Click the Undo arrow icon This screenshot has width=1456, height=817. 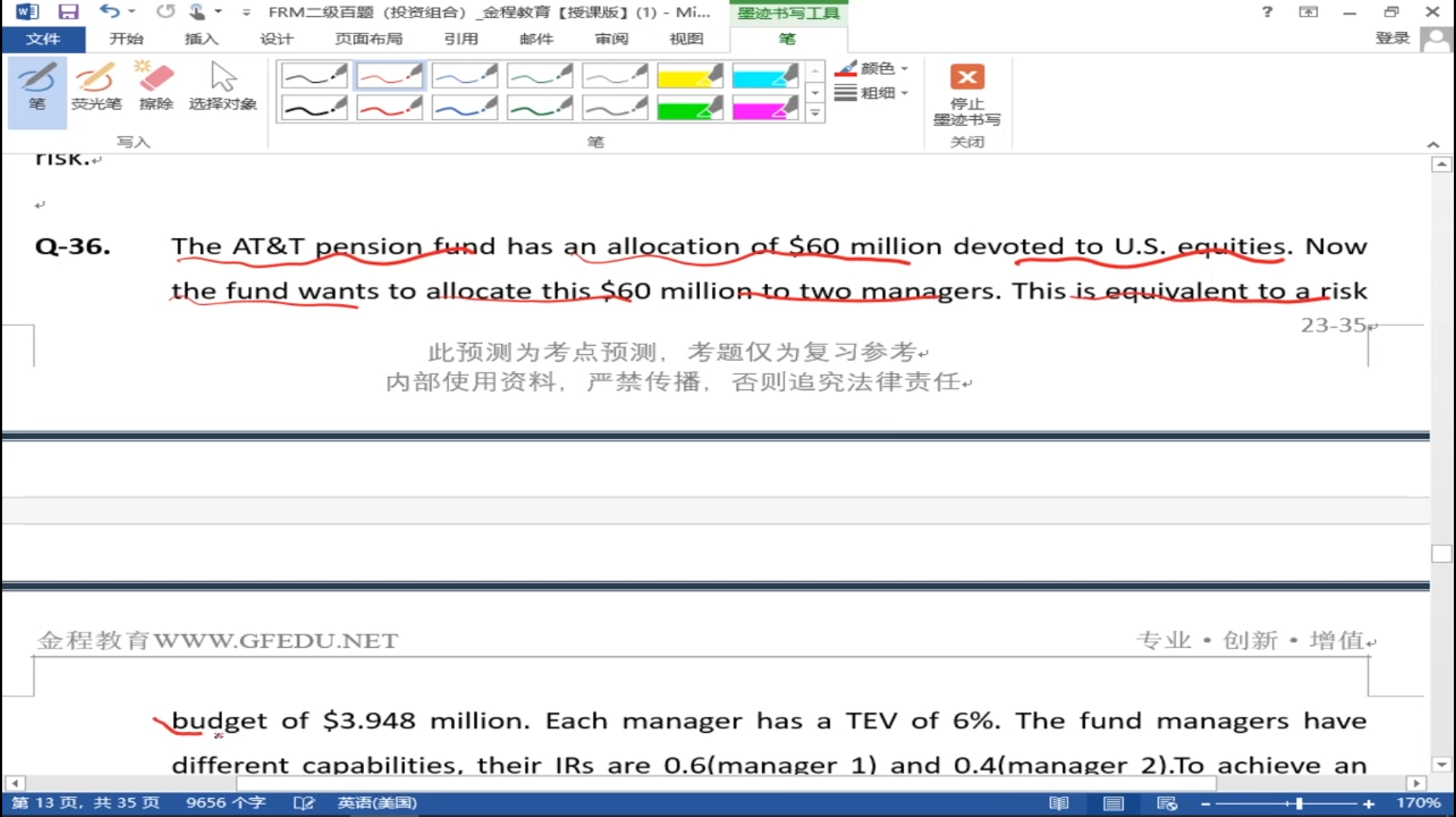pos(109,11)
